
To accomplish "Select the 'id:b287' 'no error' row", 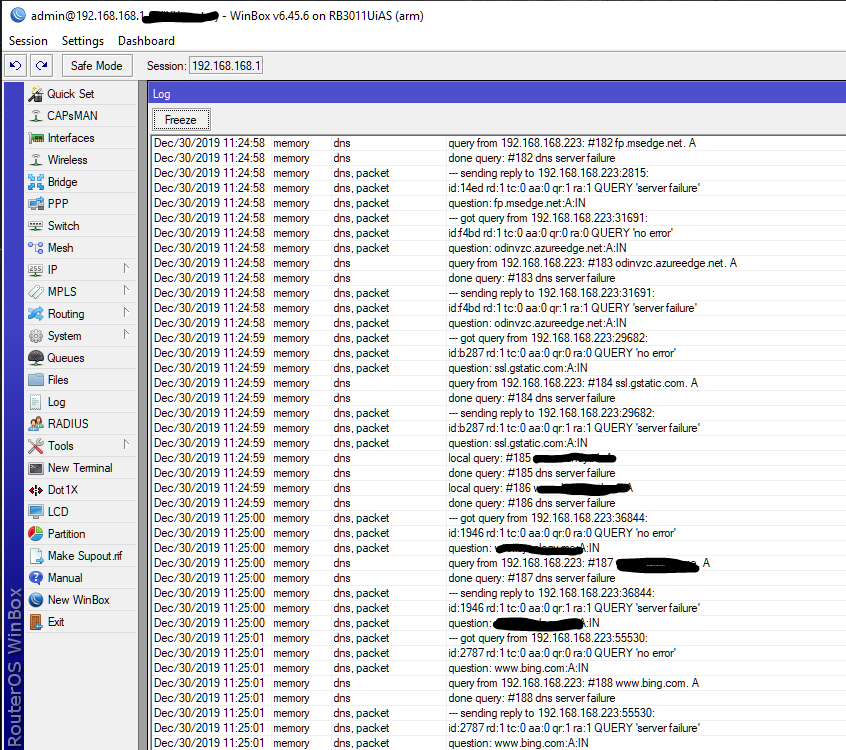I will pos(499,353).
